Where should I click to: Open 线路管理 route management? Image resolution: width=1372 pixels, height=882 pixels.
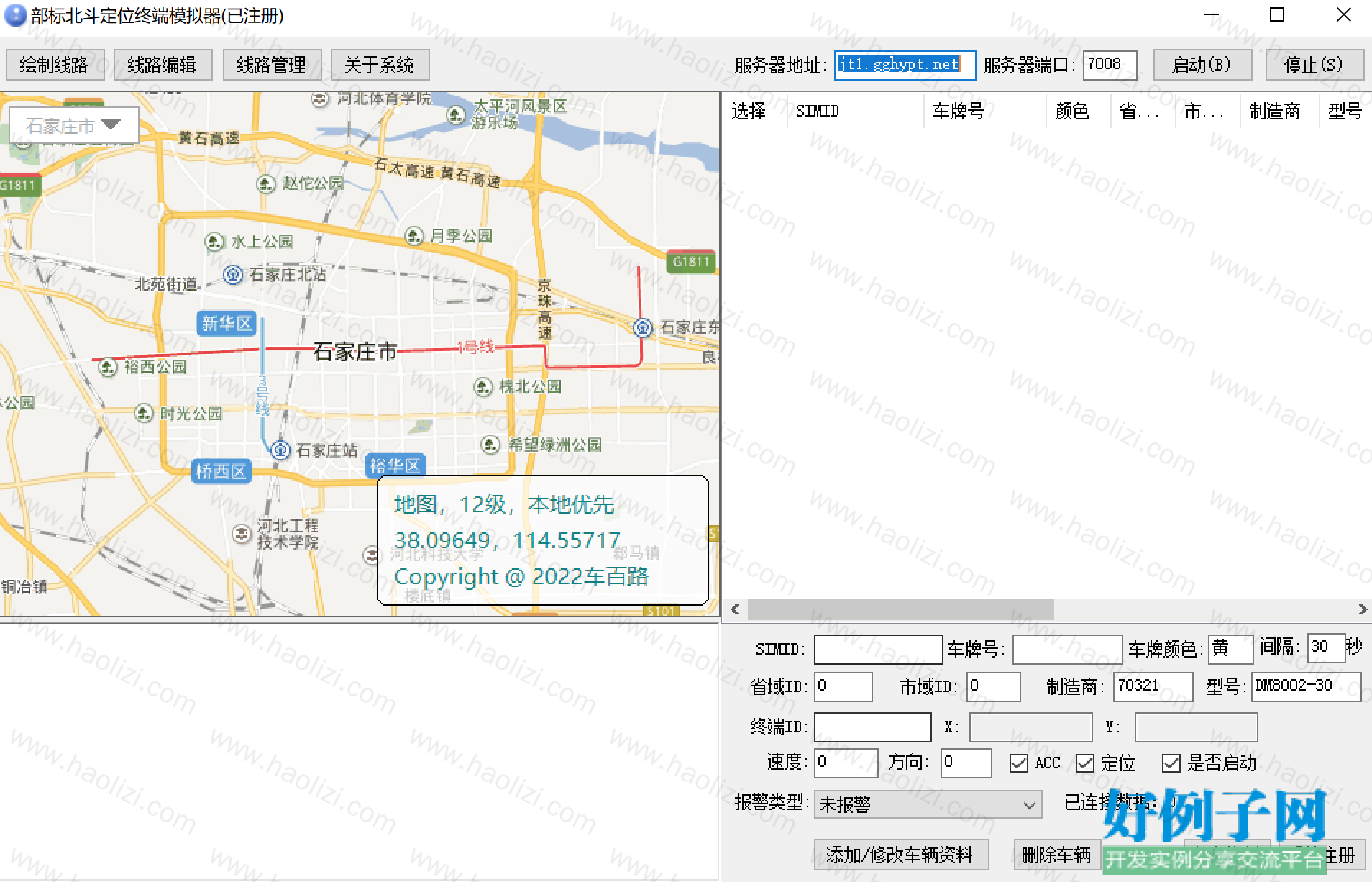pyautogui.click(x=272, y=65)
